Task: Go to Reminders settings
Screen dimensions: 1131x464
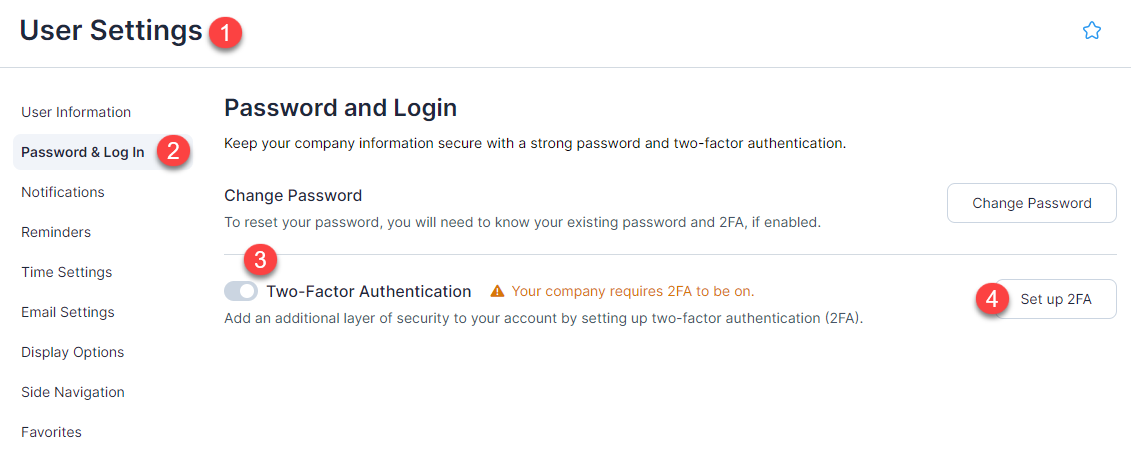Action: [56, 232]
